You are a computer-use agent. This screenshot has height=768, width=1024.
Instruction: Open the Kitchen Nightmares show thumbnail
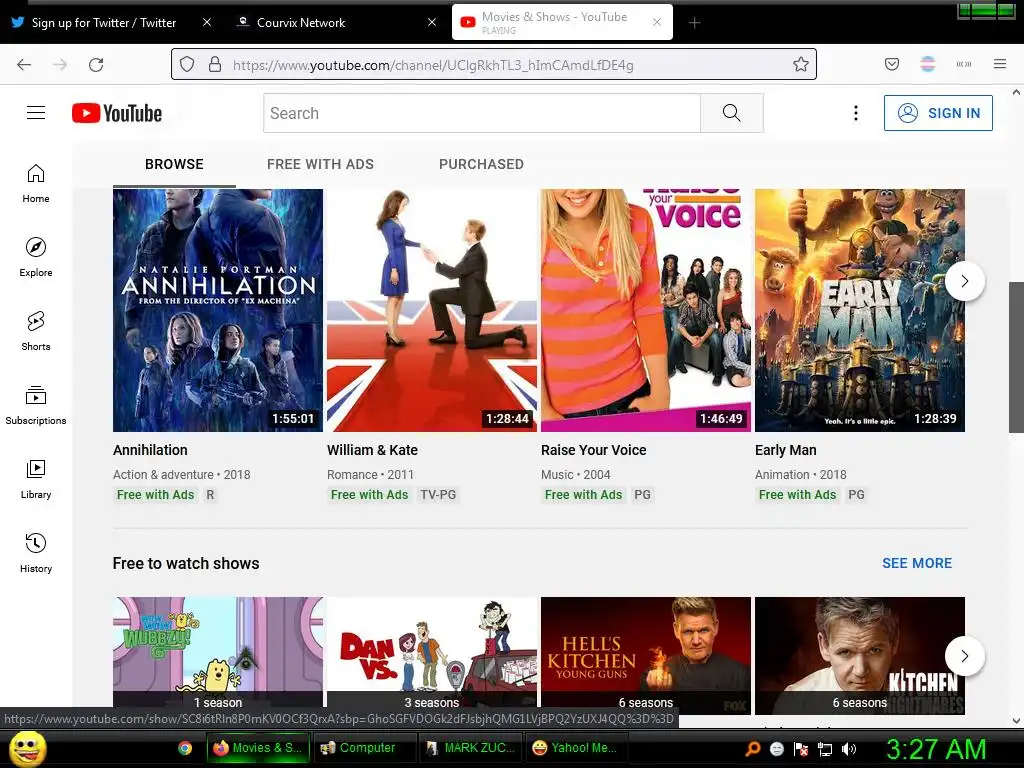click(x=859, y=655)
